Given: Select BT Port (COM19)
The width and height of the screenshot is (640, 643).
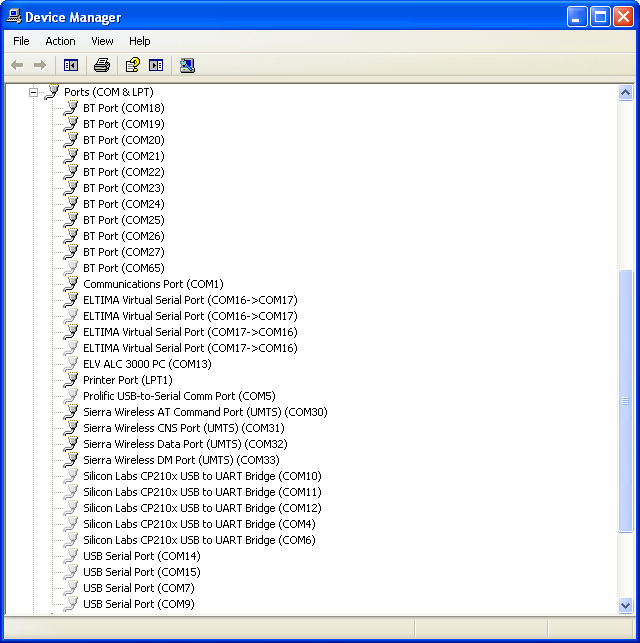Looking at the screenshot, I should pos(124,124).
